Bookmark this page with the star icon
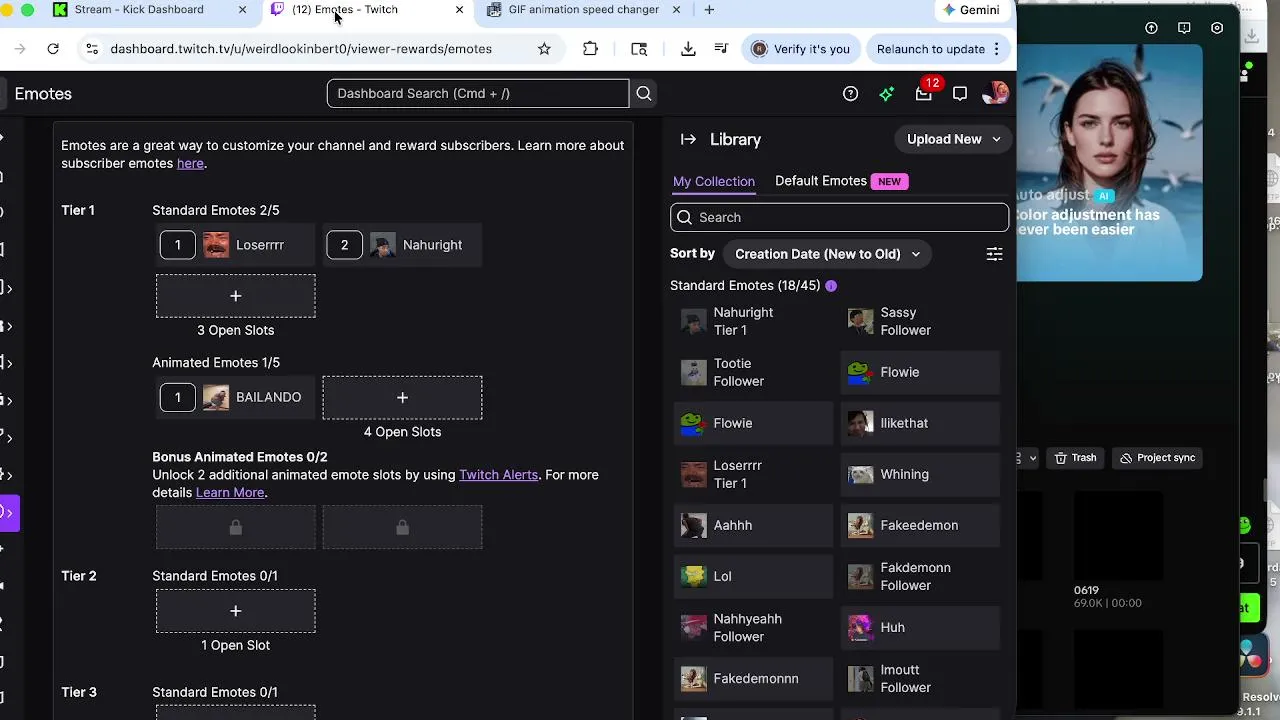Screen dimensions: 1280x720 point(544,49)
